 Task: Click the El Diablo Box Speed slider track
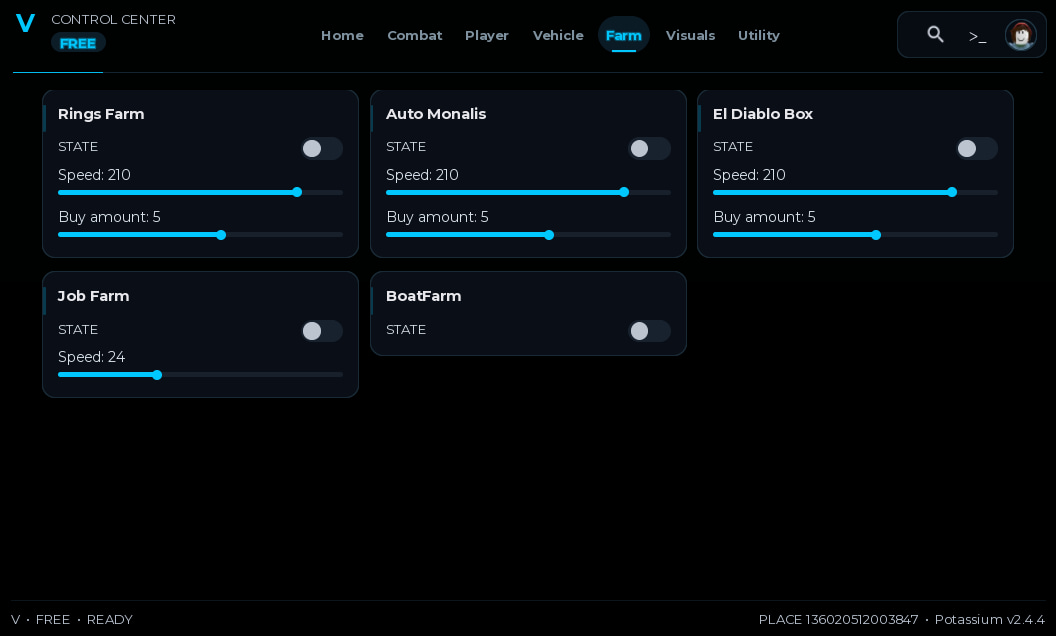(855, 193)
